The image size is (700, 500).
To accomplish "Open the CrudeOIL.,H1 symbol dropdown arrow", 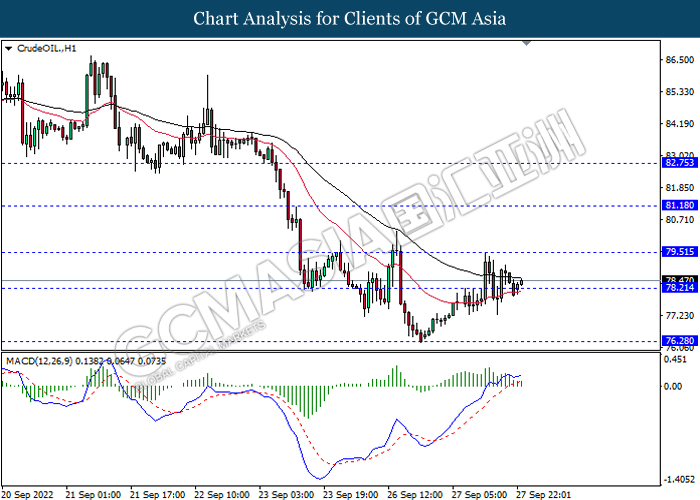I will click(x=8, y=48).
